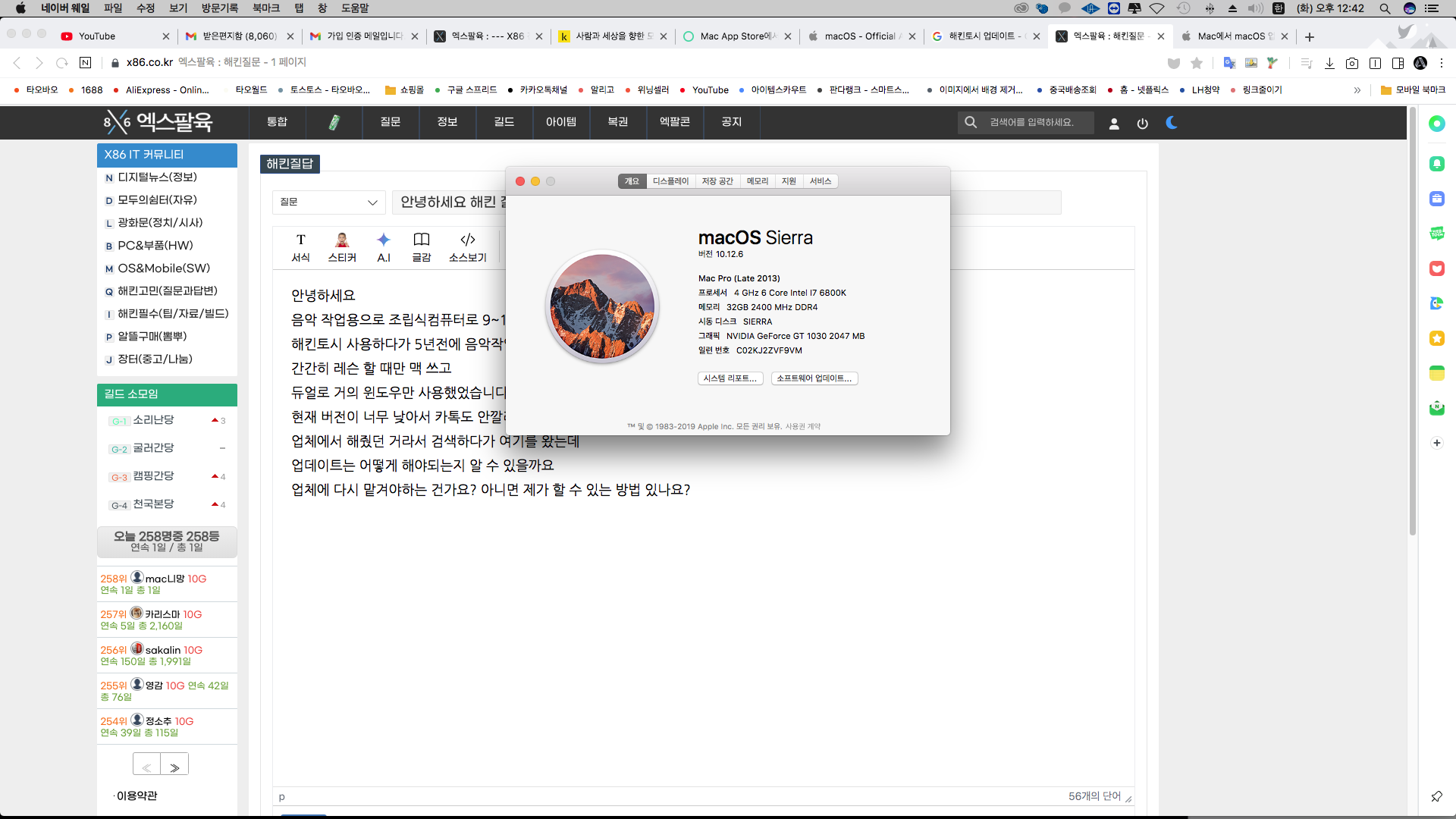
Task: Click the 시스템 리포트... button
Action: tap(730, 378)
